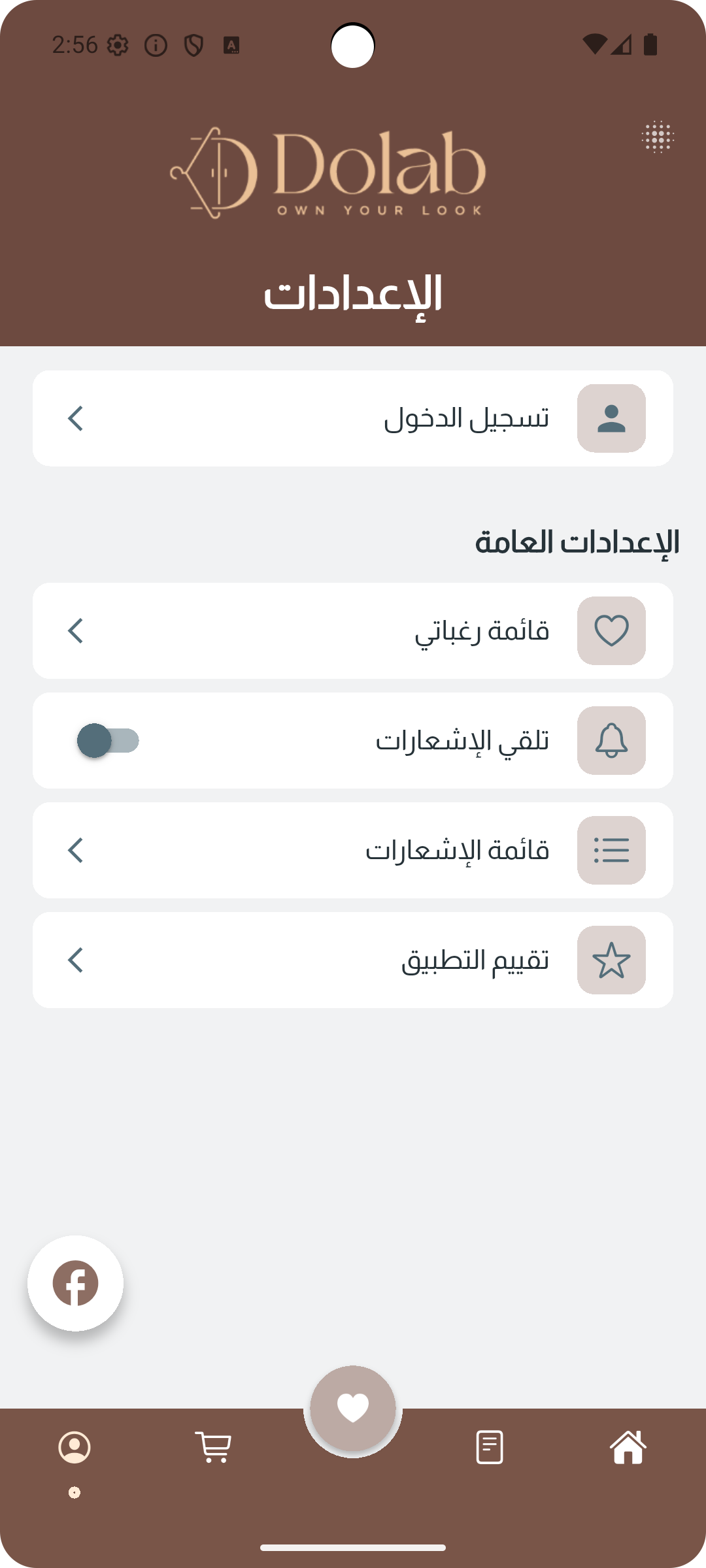This screenshot has width=706, height=1568.
Task: Expand the تسجيل الدخول row chevron
Action: point(76,418)
